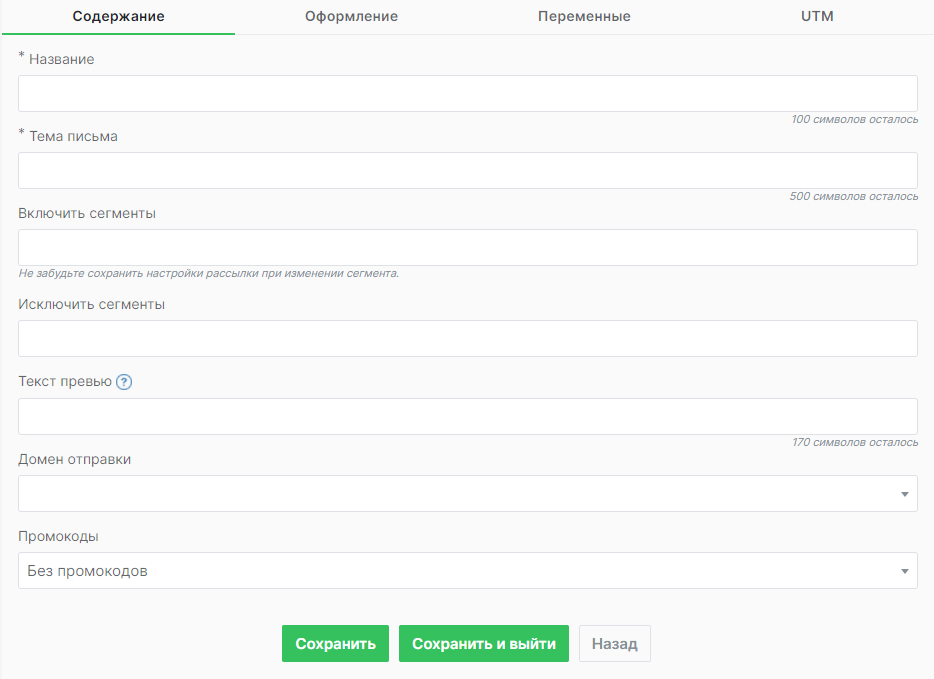
Task: Click the 'Домен отправки' label text
Action: point(75,459)
